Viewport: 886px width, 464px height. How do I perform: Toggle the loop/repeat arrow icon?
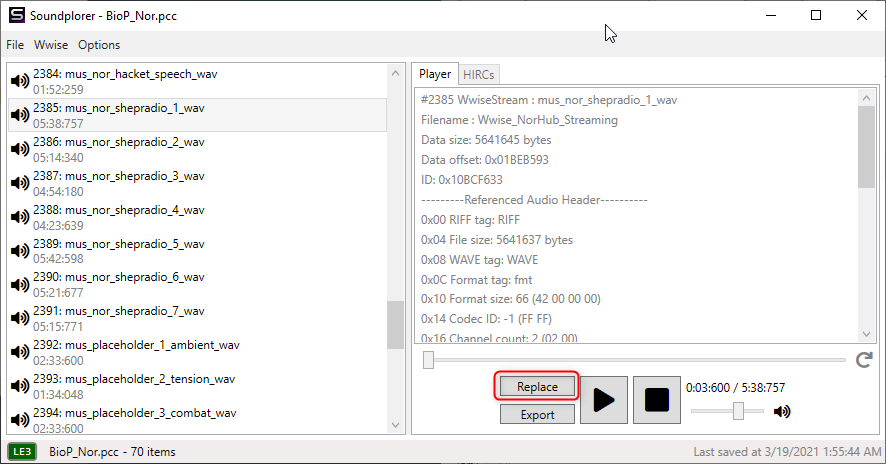pos(864,359)
